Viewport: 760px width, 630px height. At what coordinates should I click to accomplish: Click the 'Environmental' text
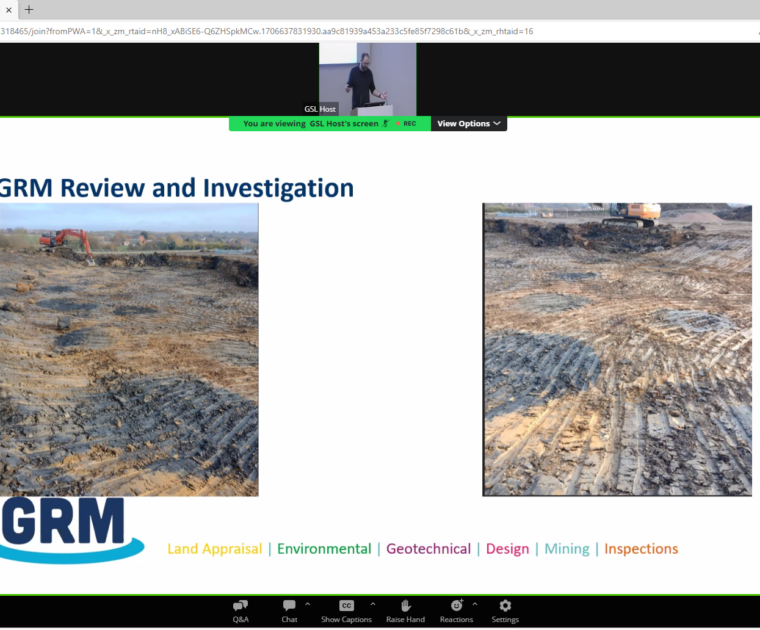click(324, 549)
